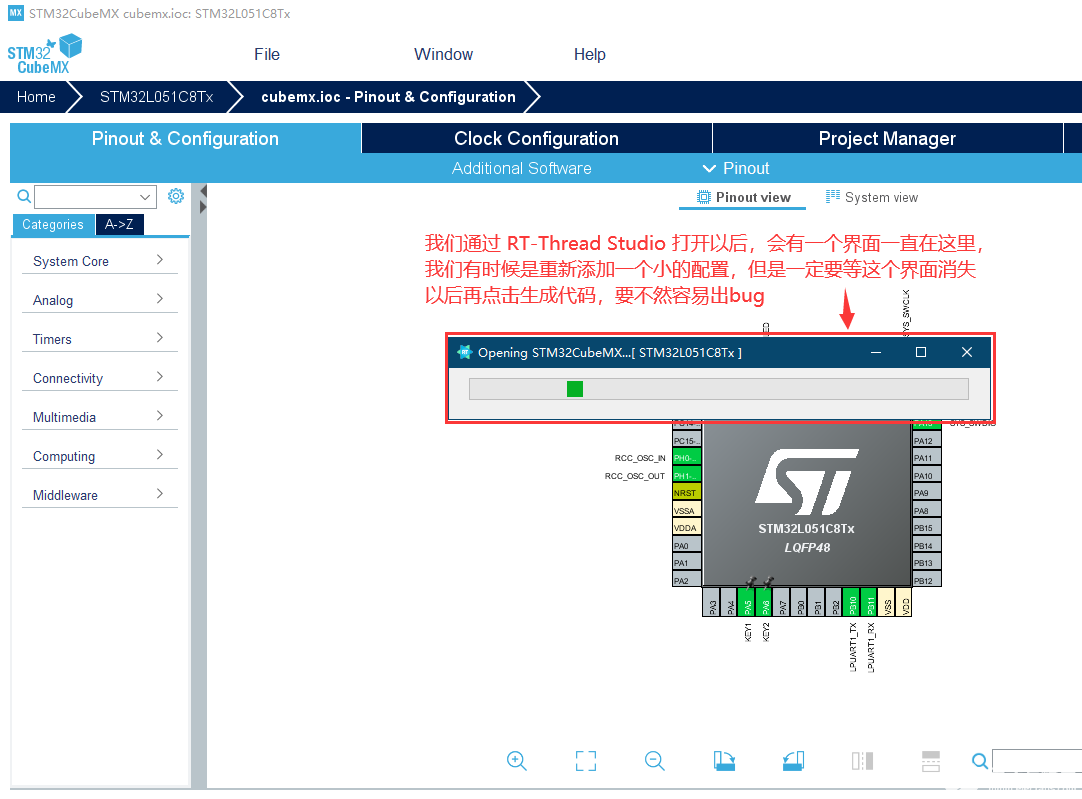The width and height of the screenshot is (1082, 799).
Task: Click pin PA0 on chip
Action: pos(687,545)
